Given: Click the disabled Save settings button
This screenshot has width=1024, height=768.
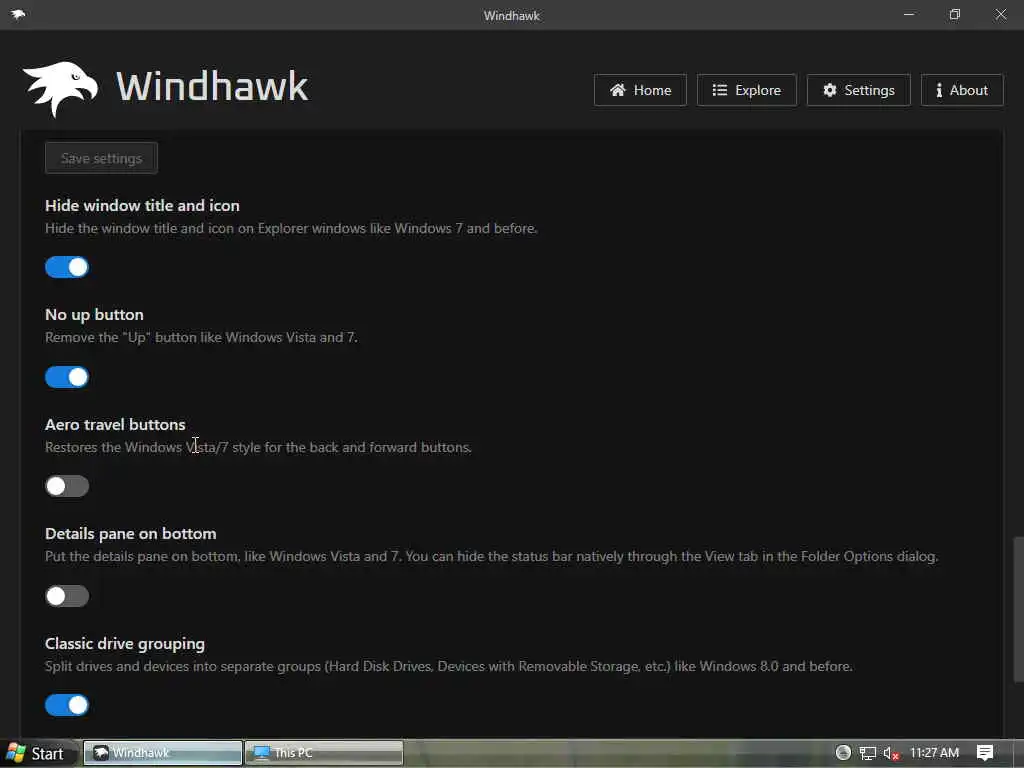Looking at the screenshot, I should (101, 158).
